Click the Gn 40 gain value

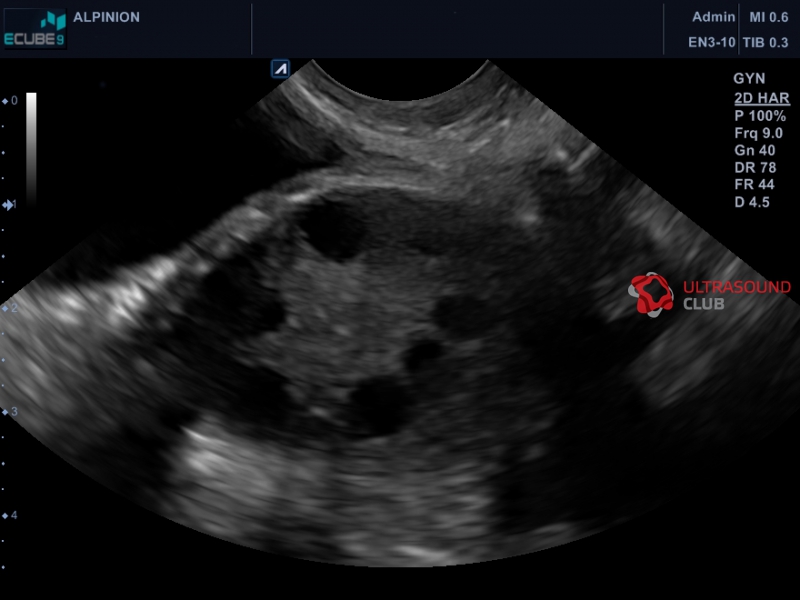point(755,151)
